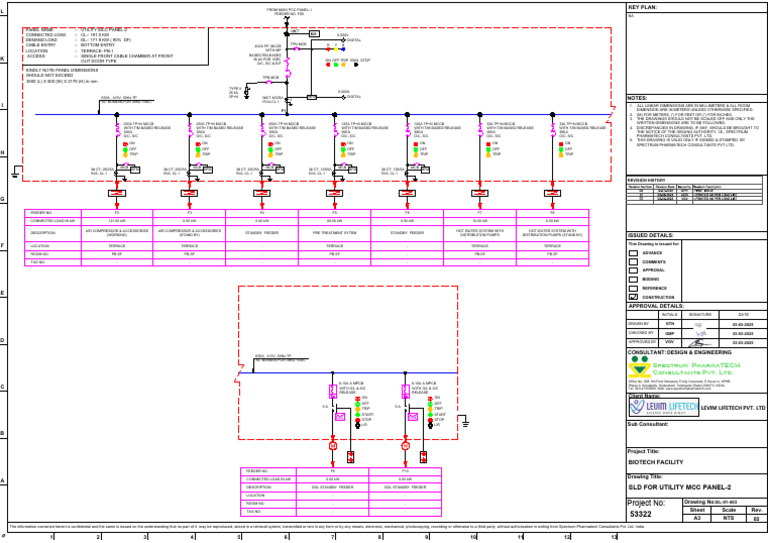Select the F5 description 'PRE TREATMENT SYSTEM'
This screenshot has width=768, height=543.
click(335, 233)
